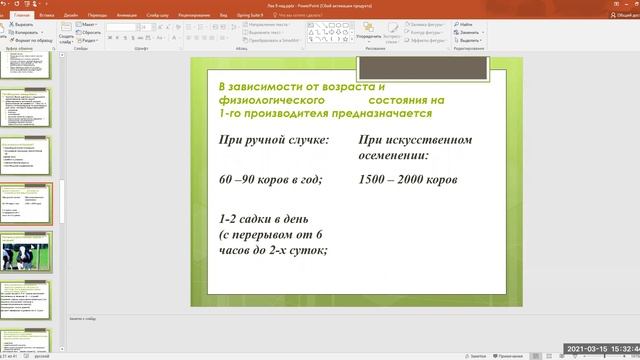Click the Comments (Примечания) button in status bar
This screenshot has width=640, height=360.
(x=508, y=356)
